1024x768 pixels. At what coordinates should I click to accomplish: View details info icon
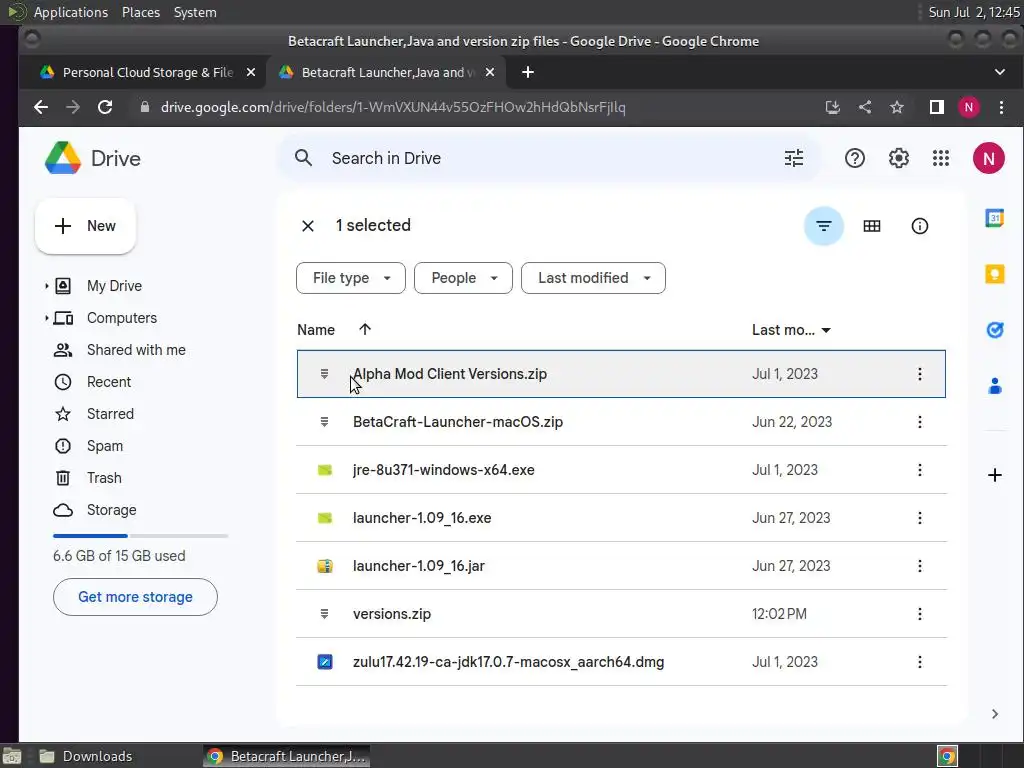click(920, 226)
